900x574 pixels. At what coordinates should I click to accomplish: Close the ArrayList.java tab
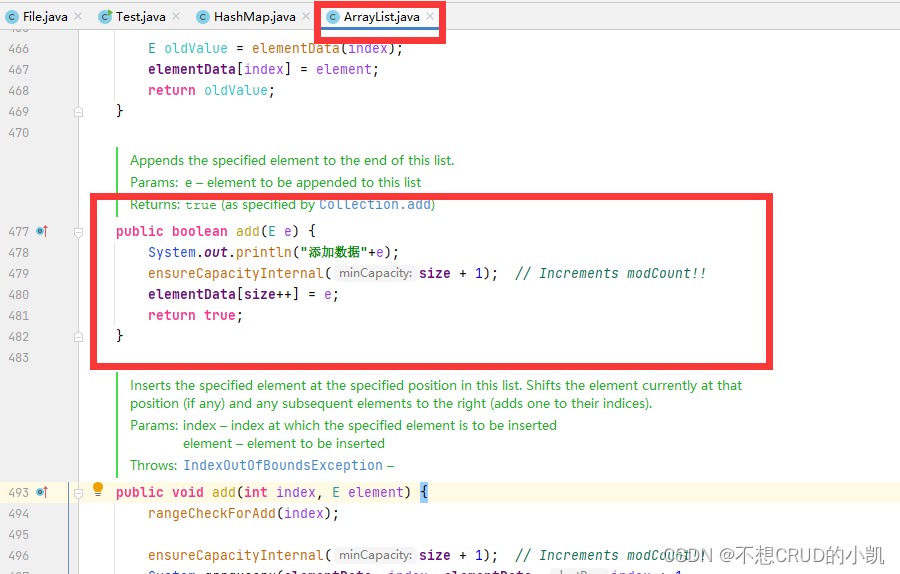tap(430, 16)
